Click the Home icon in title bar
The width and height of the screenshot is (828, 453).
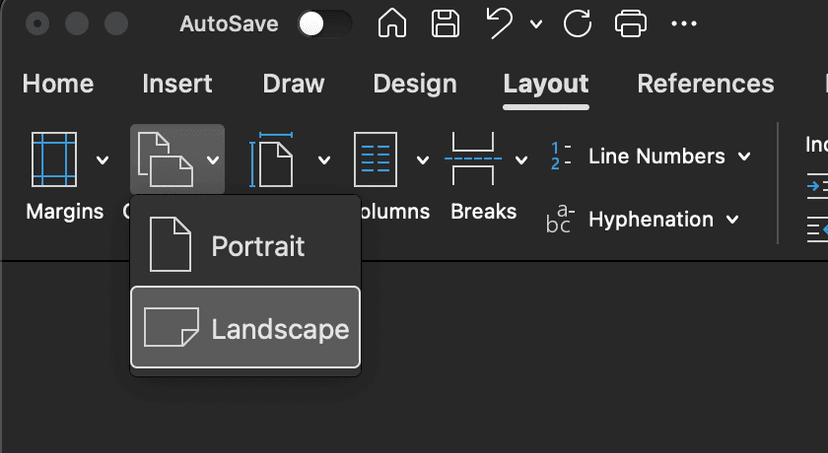[x=392, y=23]
